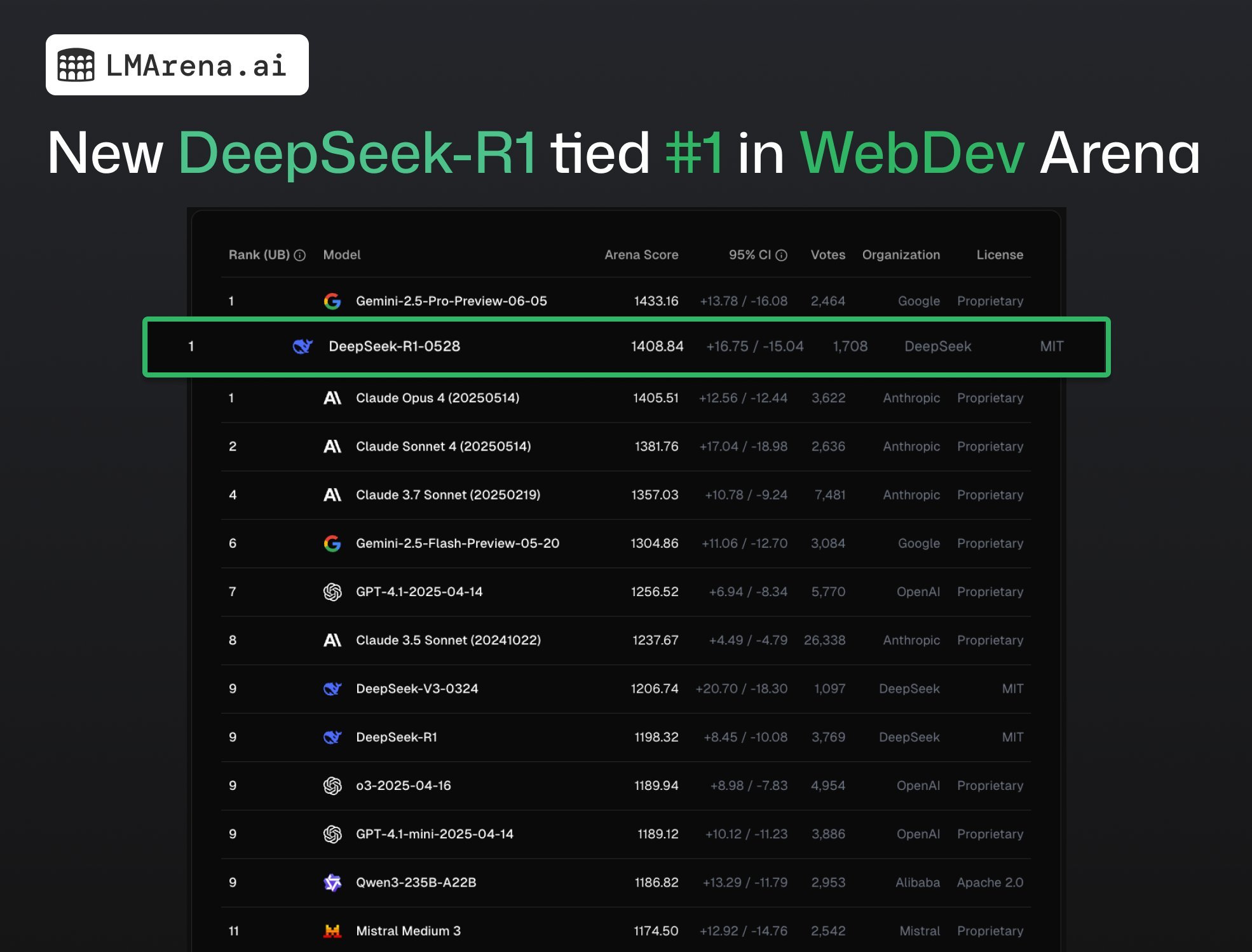The width and height of the screenshot is (1252, 952).
Task: Click the DeepSeek icon on the DeepSeek-V3-0324 row
Action: click(332, 688)
